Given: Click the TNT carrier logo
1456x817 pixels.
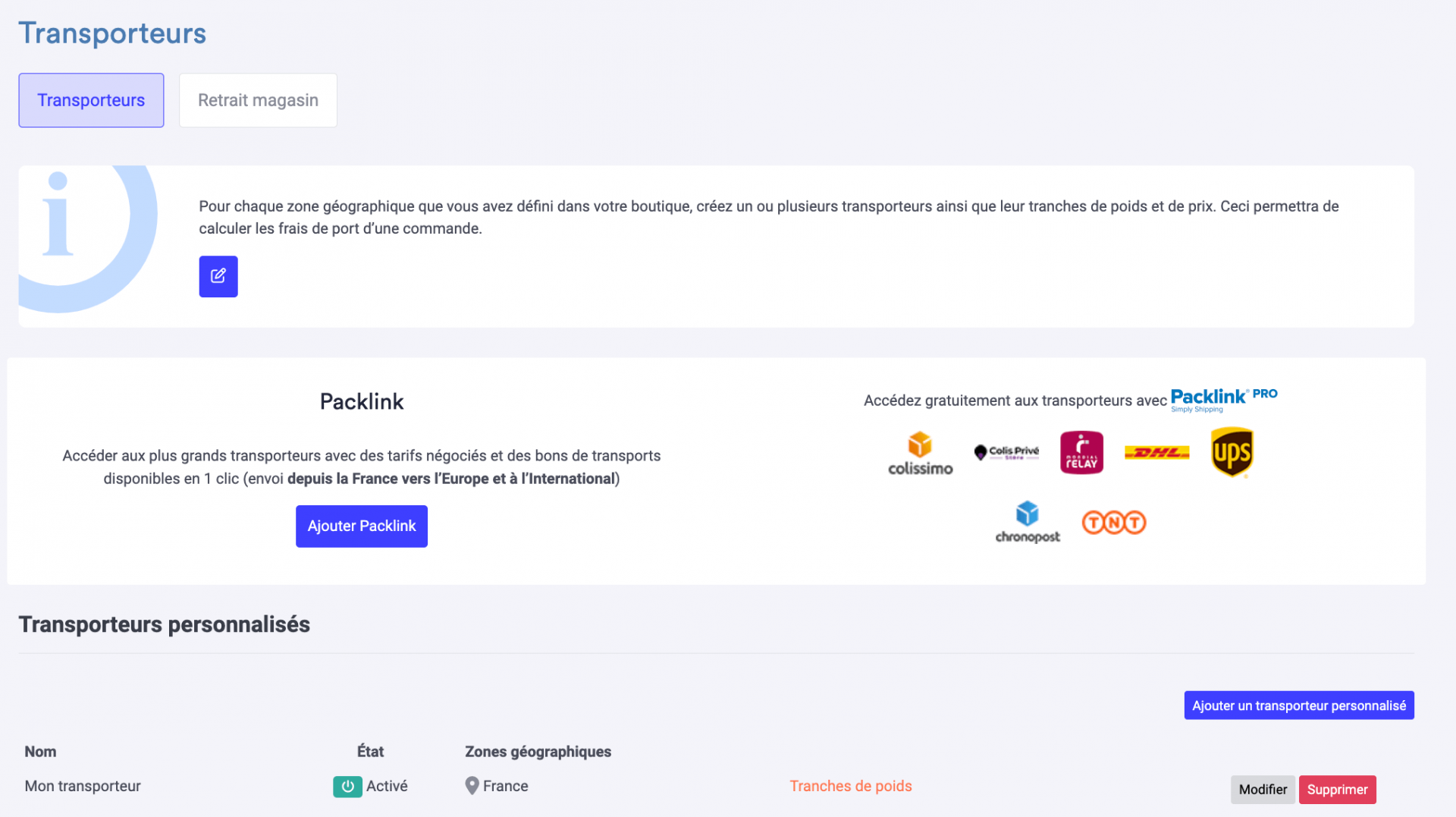Looking at the screenshot, I should [x=1113, y=522].
